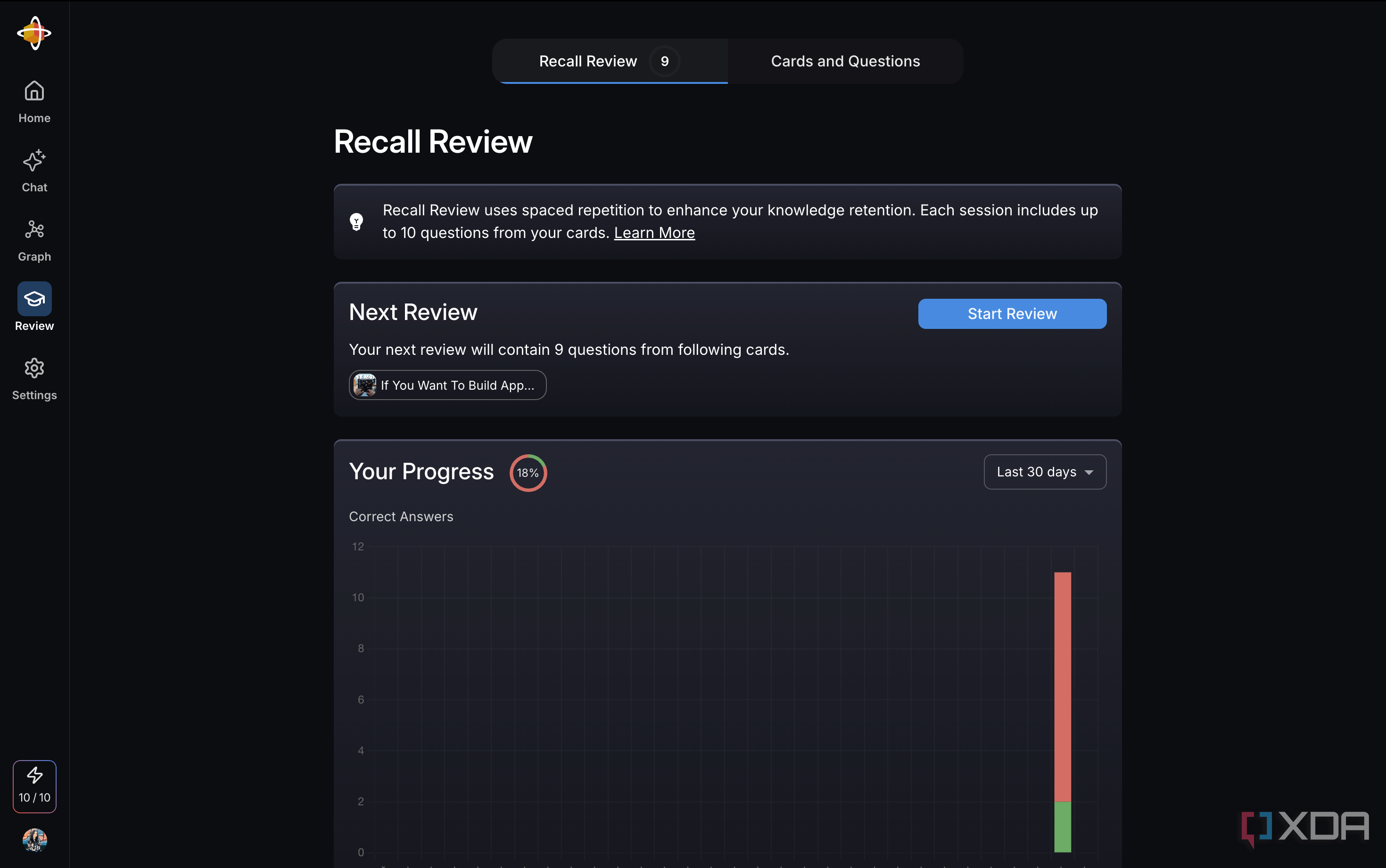
Task: Switch to Cards and Questions tab
Action: (845, 61)
